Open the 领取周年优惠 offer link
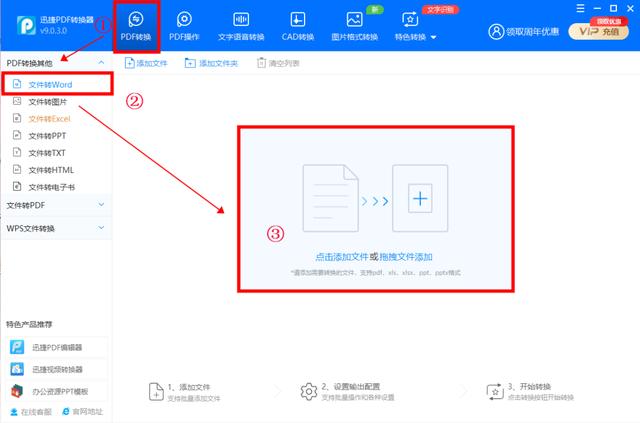Image resolution: width=640 pixels, height=423 pixels. [532, 32]
